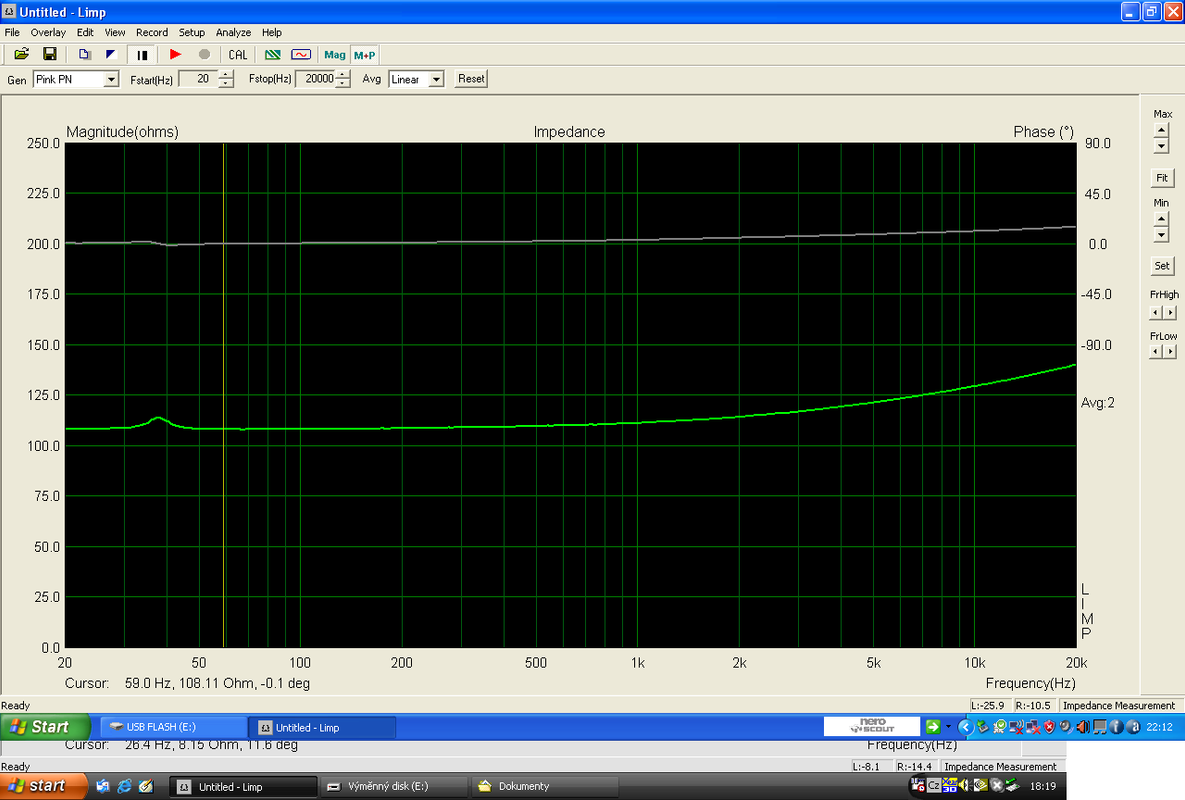Open the Record menu
The height and width of the screenshot is (800, 1185).
152,32
